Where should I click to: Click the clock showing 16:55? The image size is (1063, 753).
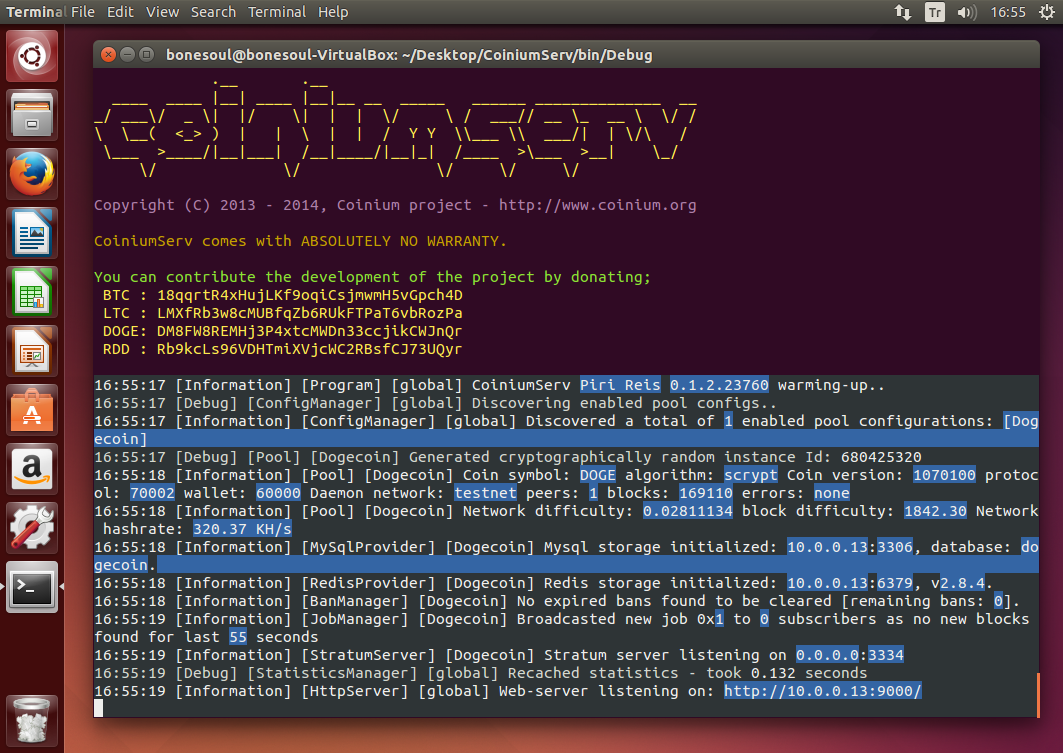[1008, 12]
